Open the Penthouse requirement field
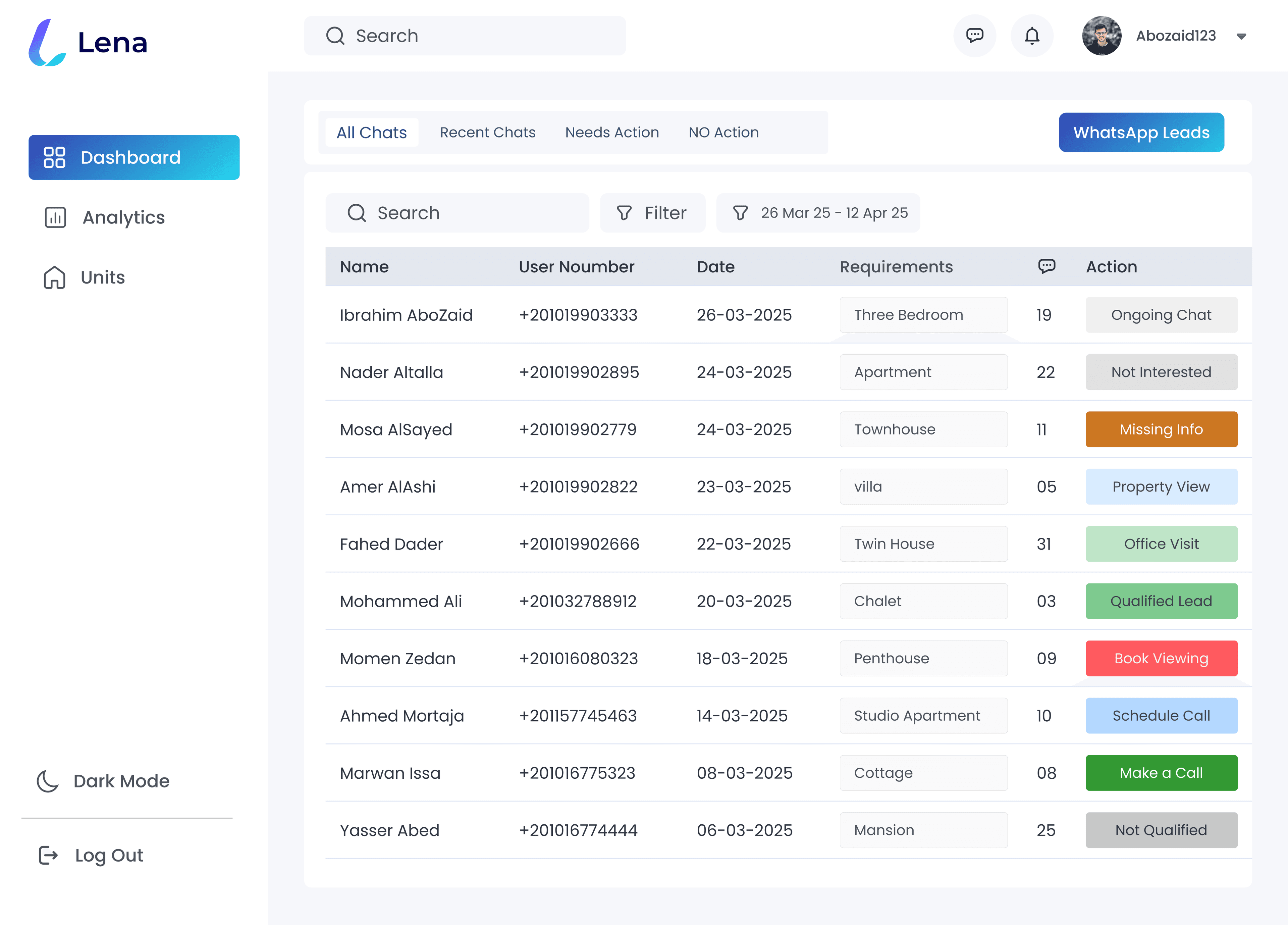Image resolution: width=1288 pixels, height=925 pixels. (923, 659)
